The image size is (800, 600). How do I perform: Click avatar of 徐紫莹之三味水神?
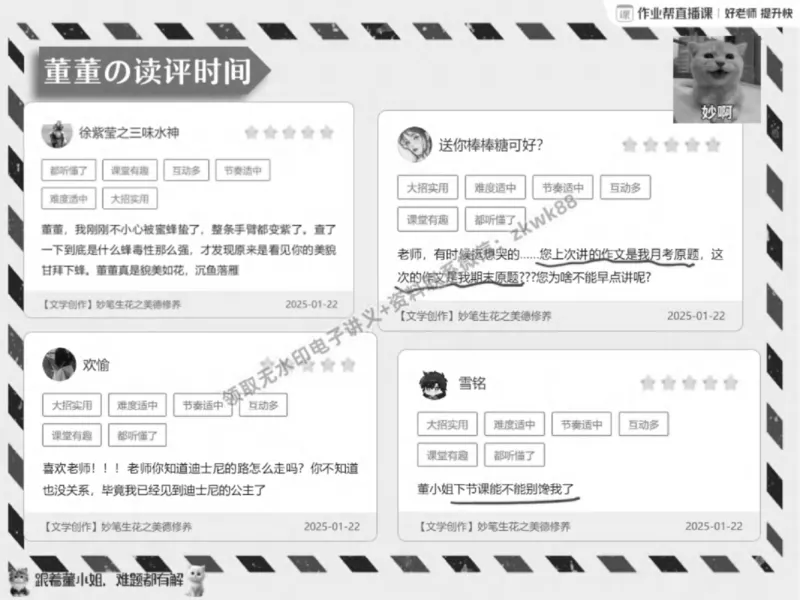coord(57,134)
